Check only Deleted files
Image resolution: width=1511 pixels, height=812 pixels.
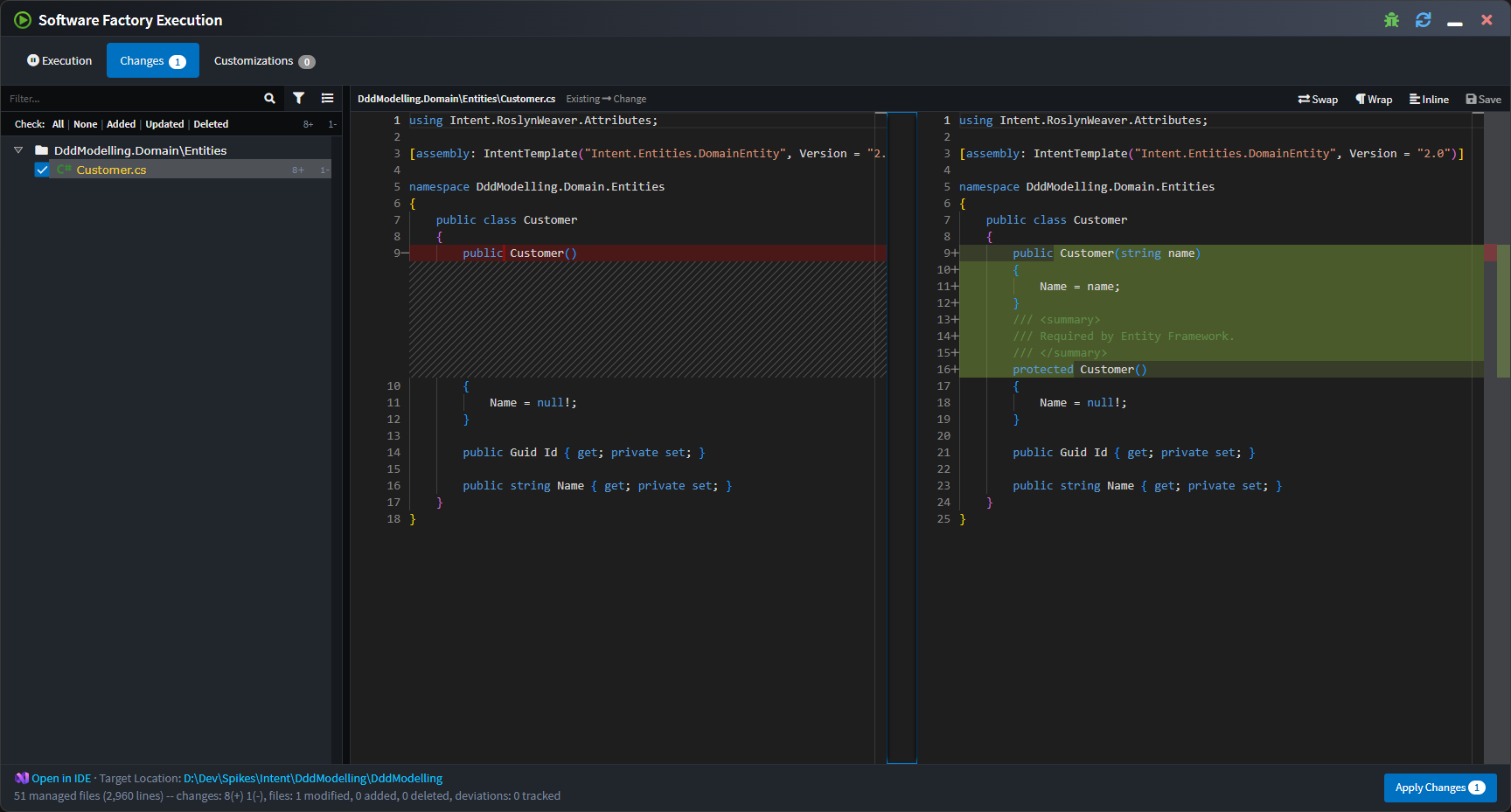click(x=211, y=124)
